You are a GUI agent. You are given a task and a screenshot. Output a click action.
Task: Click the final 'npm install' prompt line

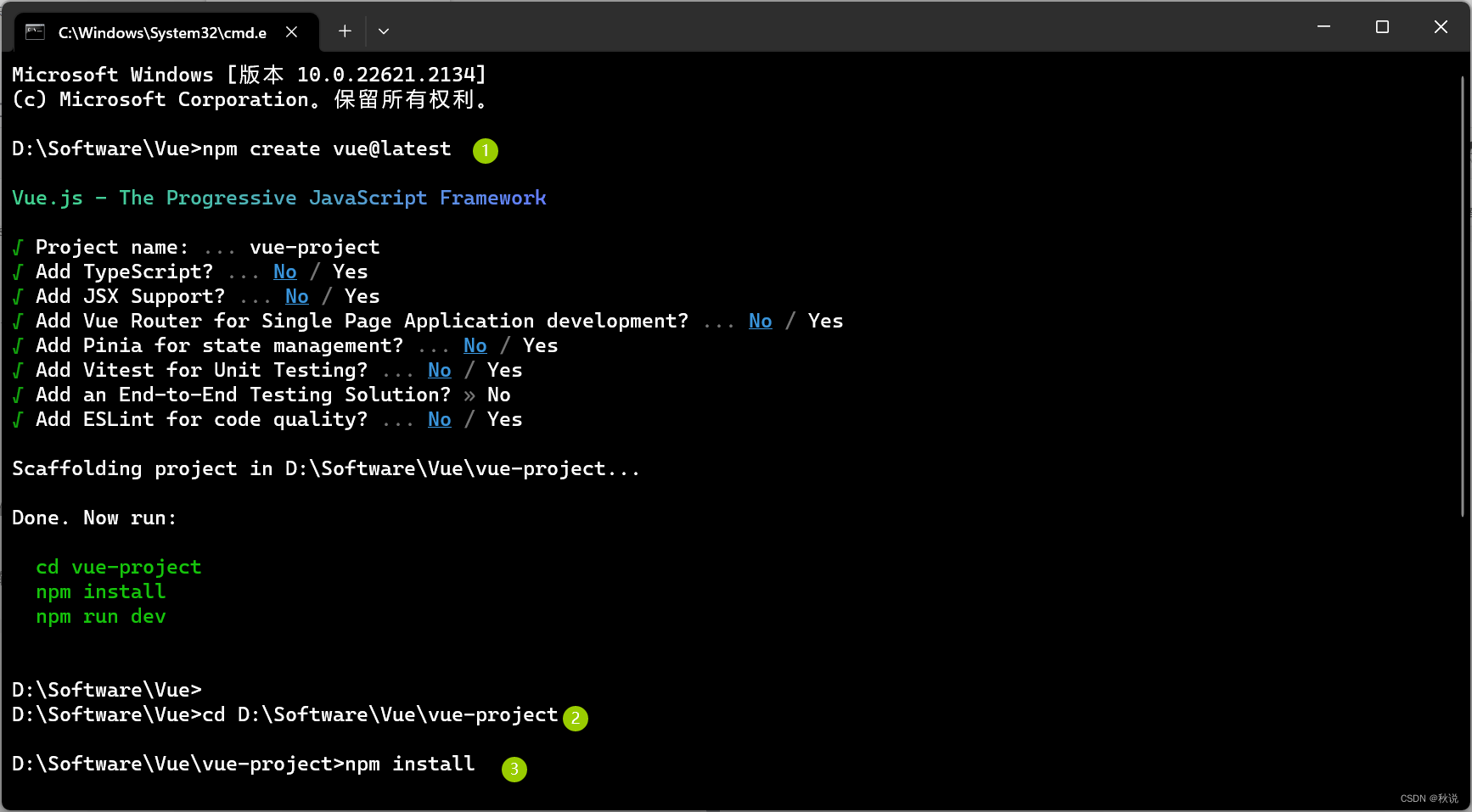(x=244, y=764)
